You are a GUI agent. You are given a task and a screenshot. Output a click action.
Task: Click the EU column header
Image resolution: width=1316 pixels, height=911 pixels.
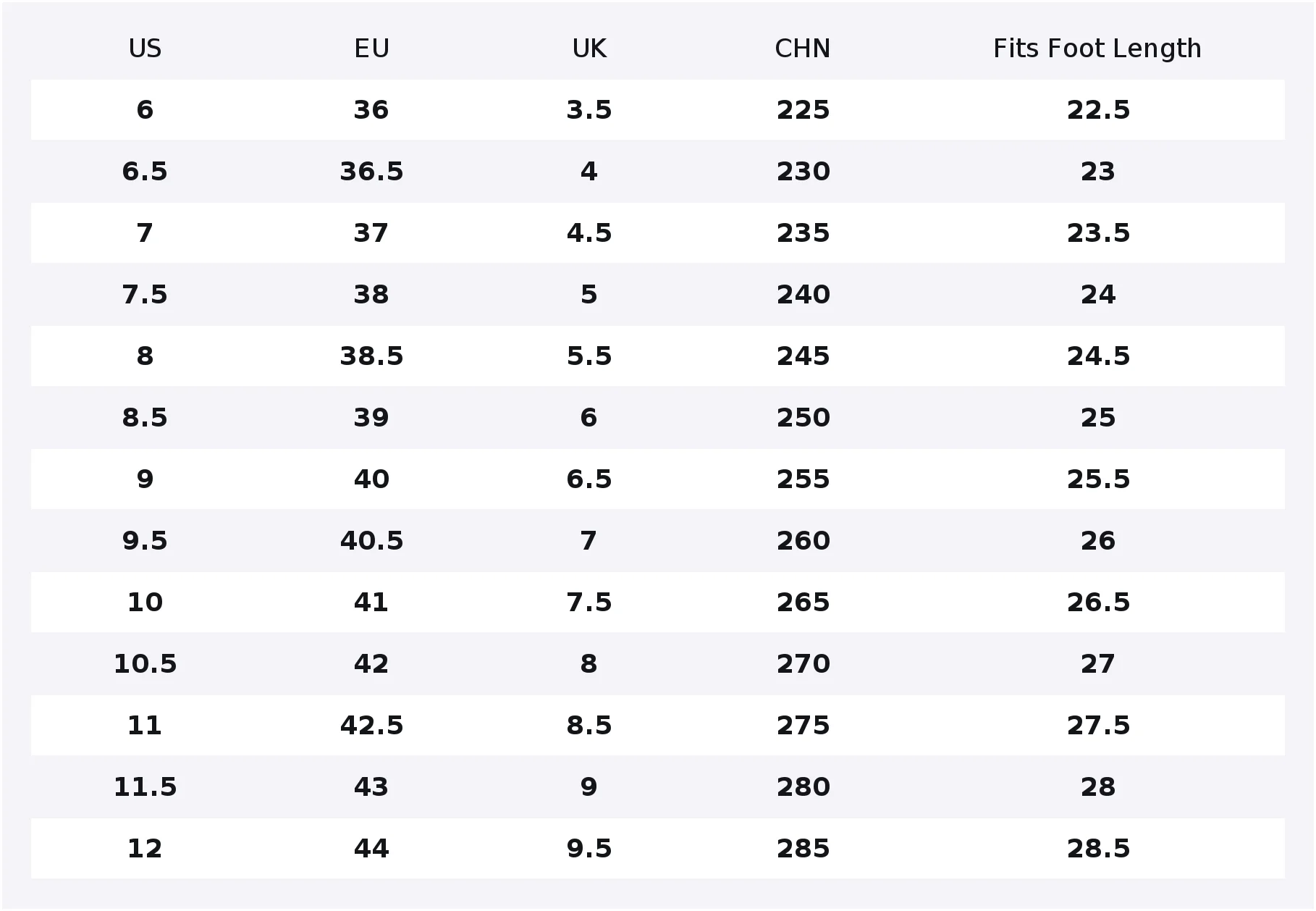[x=371, y=49]
